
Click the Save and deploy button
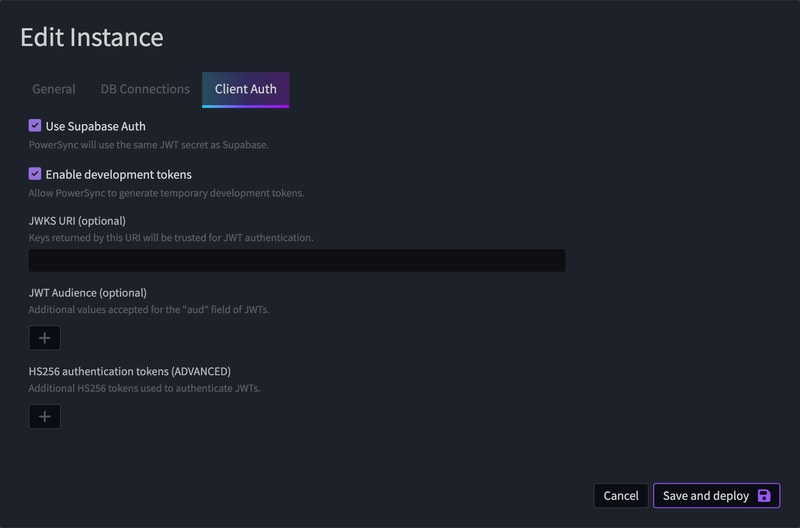pyautogui.click(x=716, y=495)
